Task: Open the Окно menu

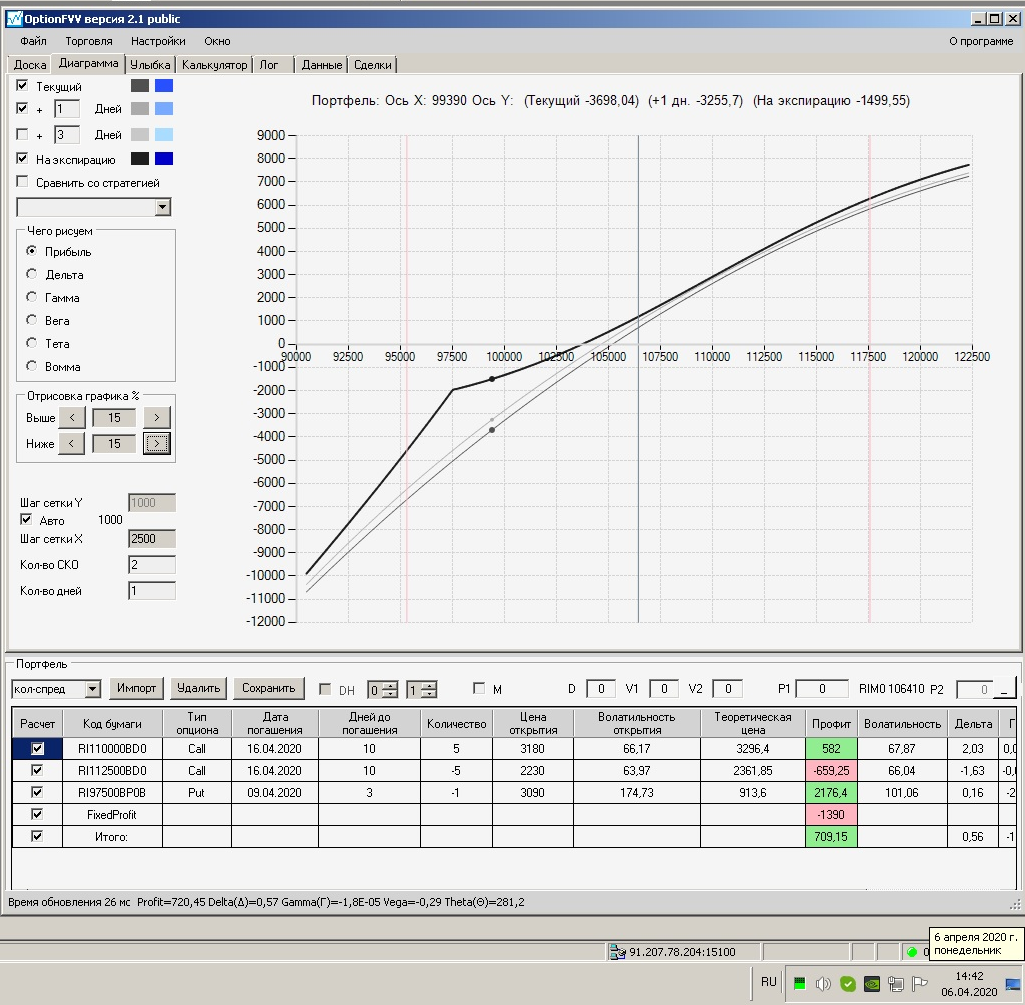Action: tap(217, 41)
